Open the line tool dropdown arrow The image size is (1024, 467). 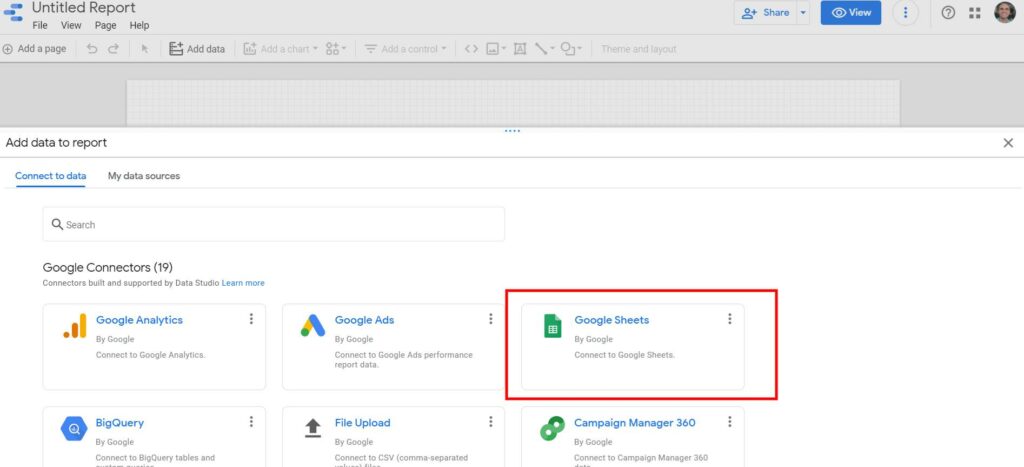552,49
